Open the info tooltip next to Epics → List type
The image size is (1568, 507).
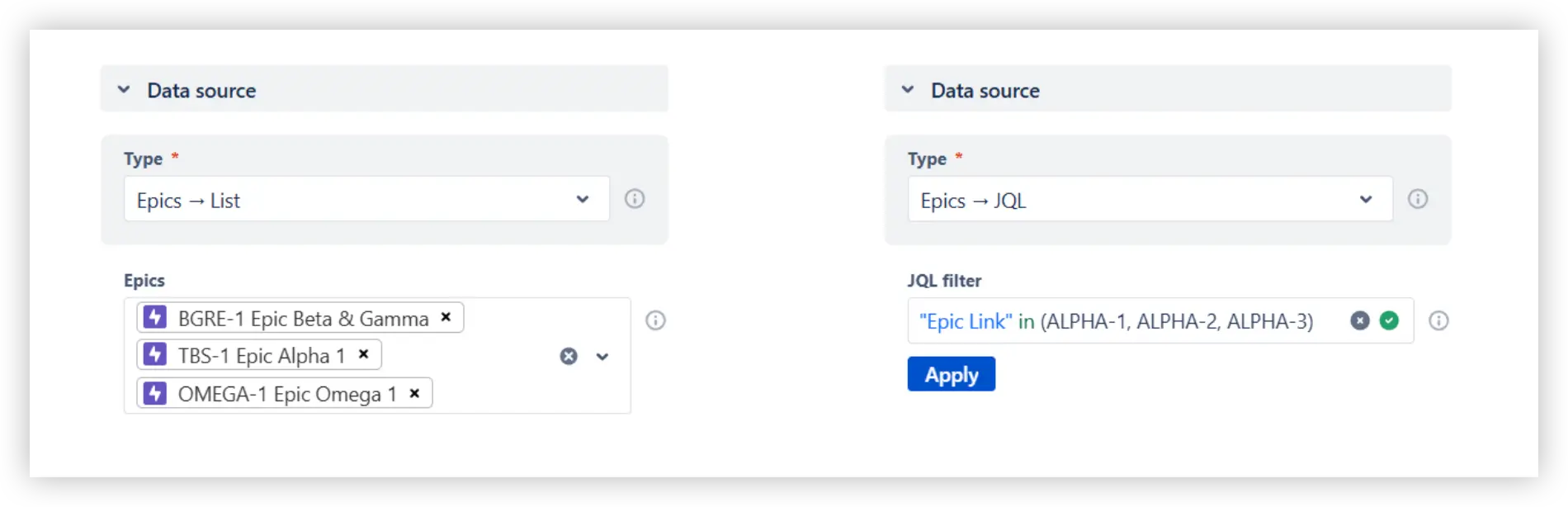click(635, 199)
